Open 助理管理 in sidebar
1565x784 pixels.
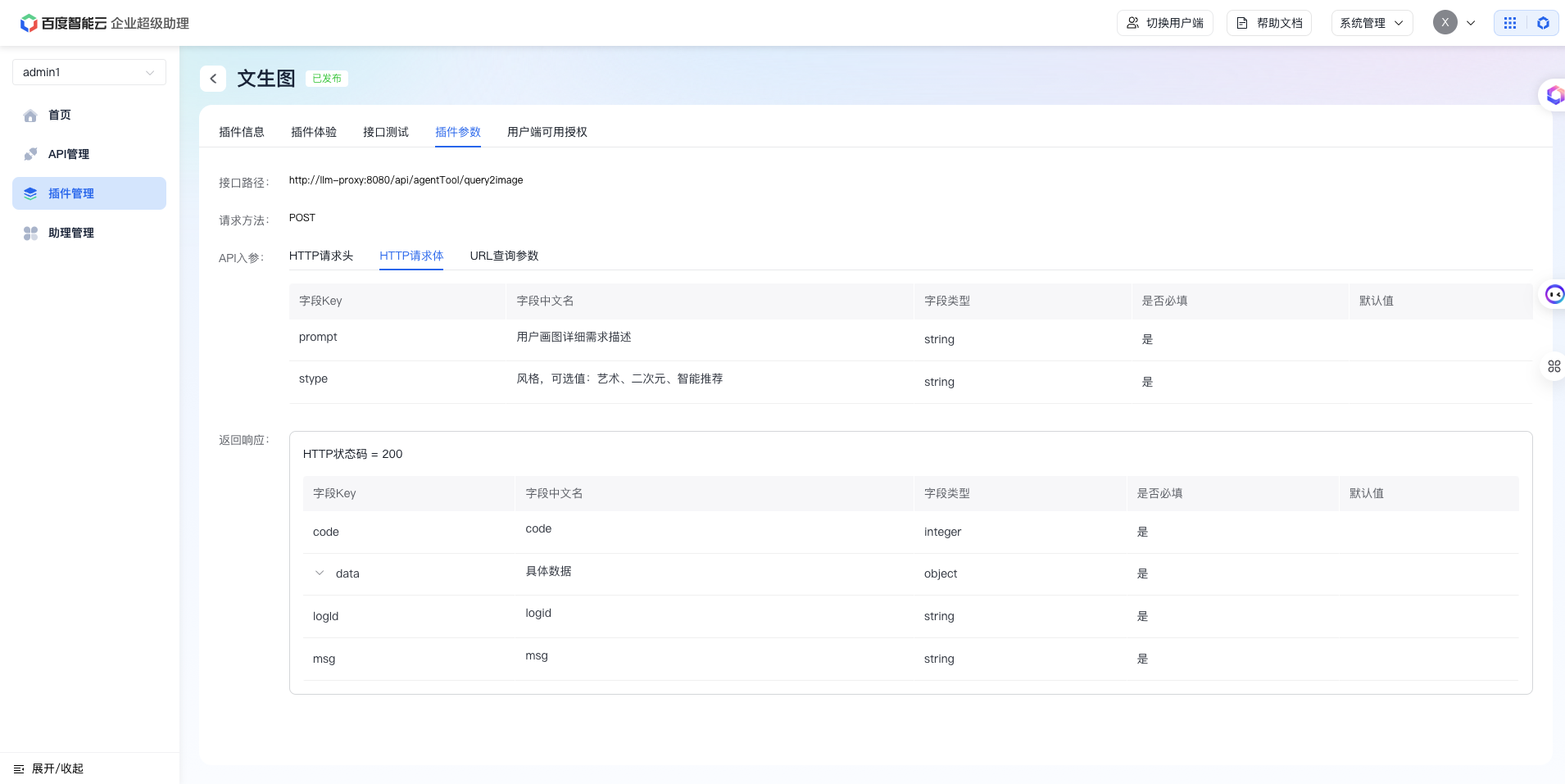[89, 233]
